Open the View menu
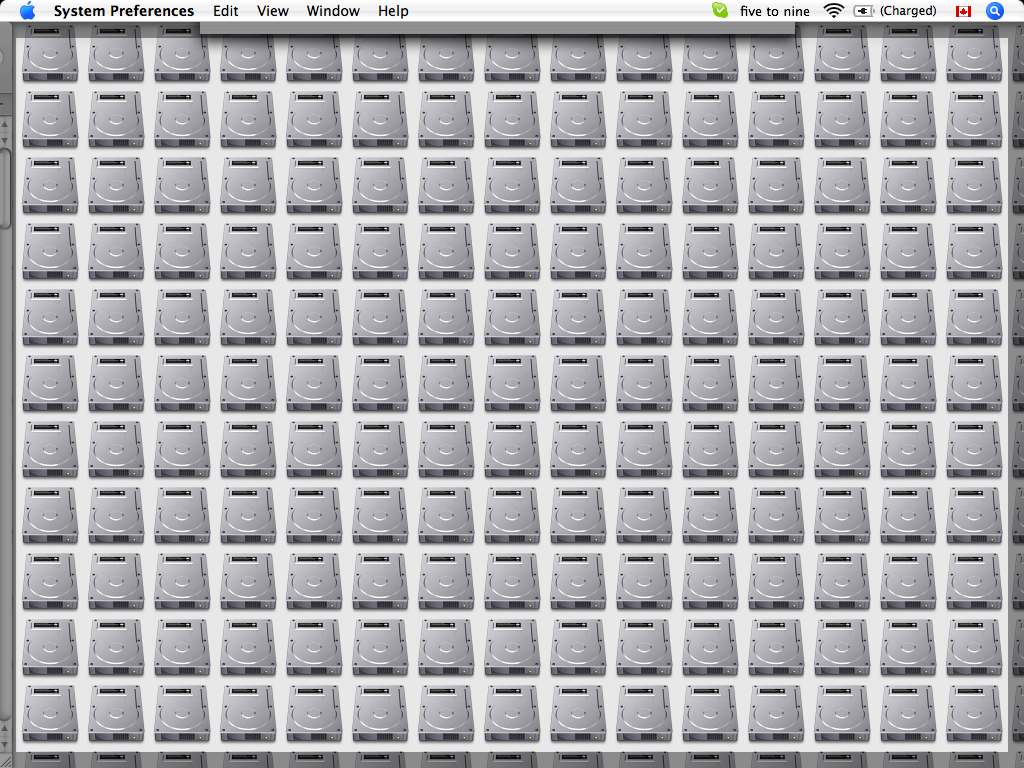The image size is (1024, 768). tap(272, 11)
